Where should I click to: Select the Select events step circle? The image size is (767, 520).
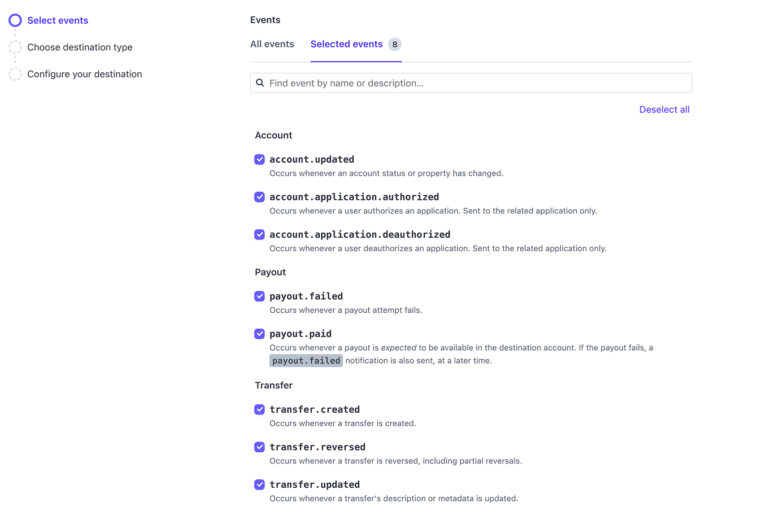(x=15, y=21)
